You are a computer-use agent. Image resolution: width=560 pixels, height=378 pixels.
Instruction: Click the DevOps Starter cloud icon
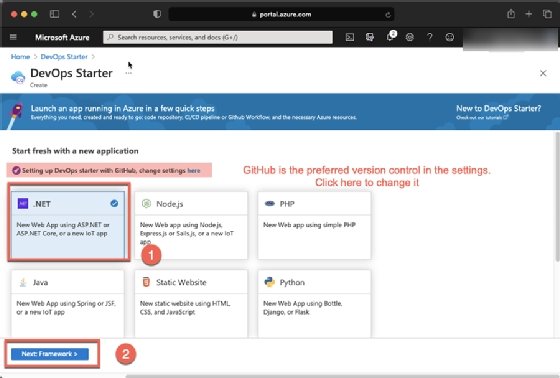tap(18, 77)
